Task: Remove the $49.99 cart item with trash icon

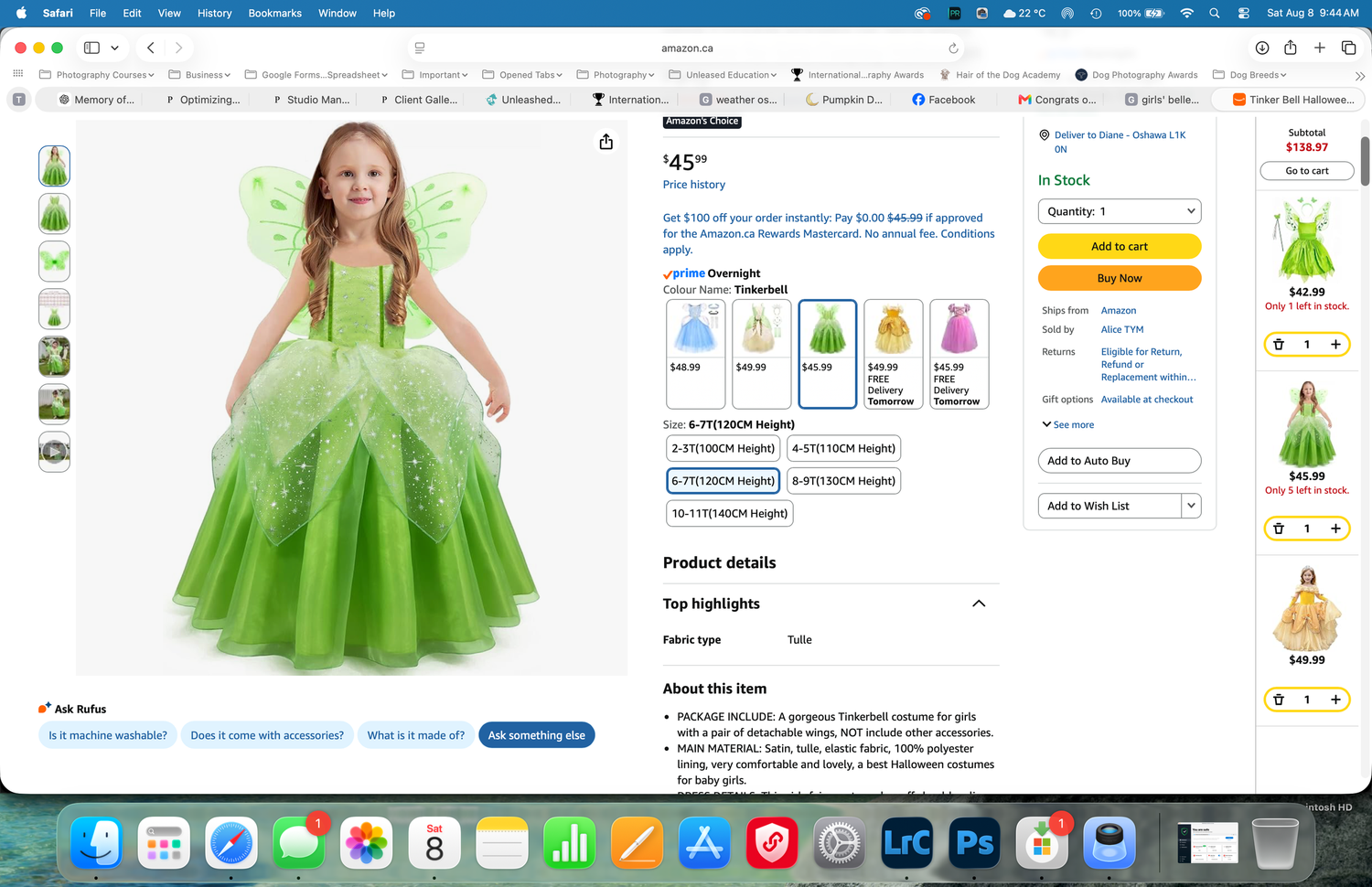Action: (x=1279, y=700)
